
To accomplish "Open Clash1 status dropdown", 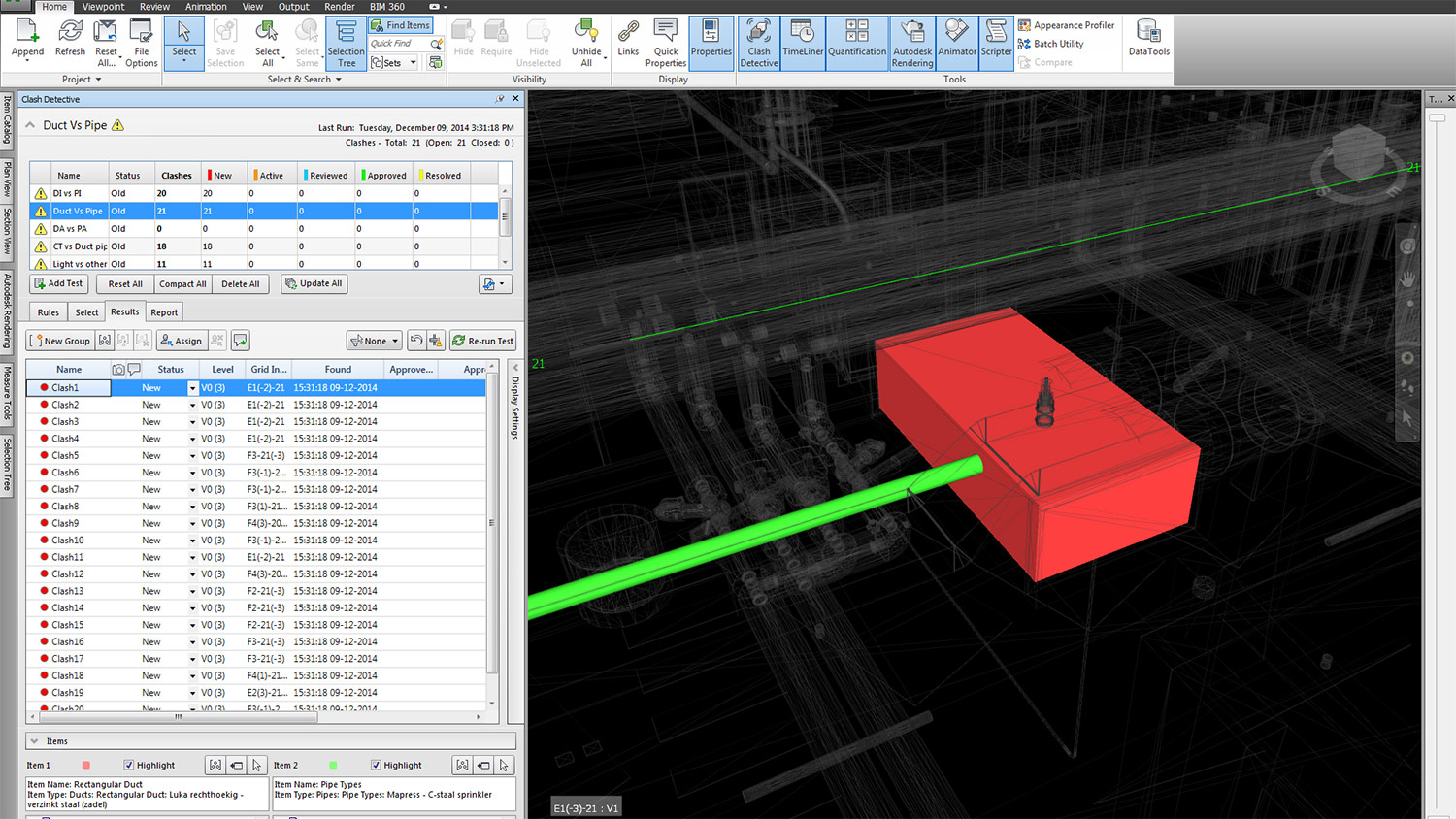I will tap(192, 388).
